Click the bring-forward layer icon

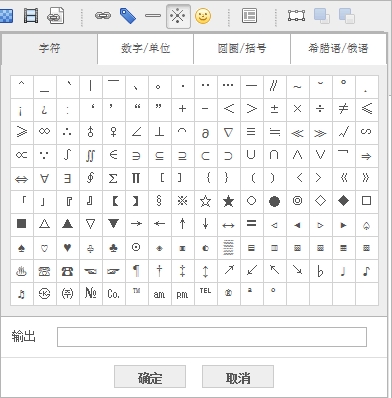pos(322,16)
